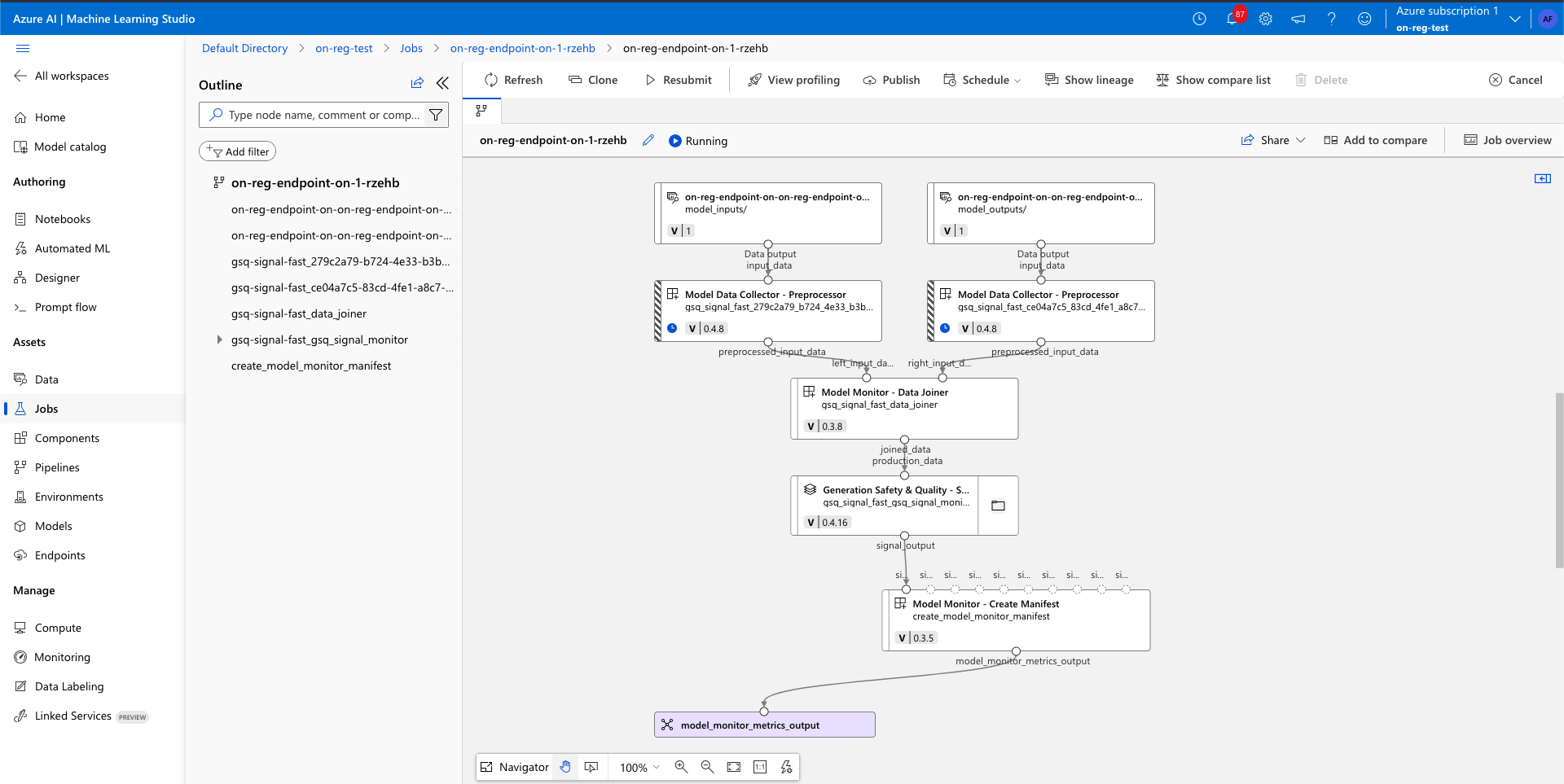The width and height of the screenshot is (1564, 784).
Task: Click the select tool beside the hand
Action: point(591,767)
